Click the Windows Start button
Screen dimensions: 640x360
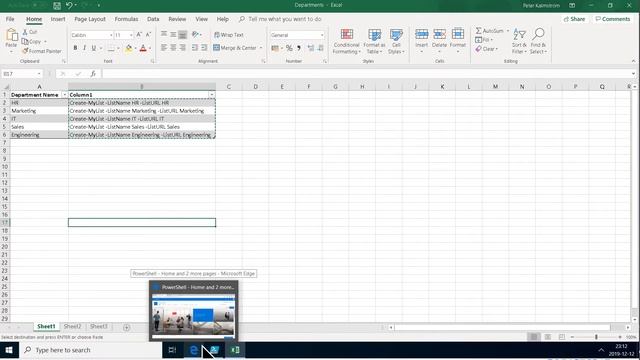pyautogui.click(x=9, y=350)
